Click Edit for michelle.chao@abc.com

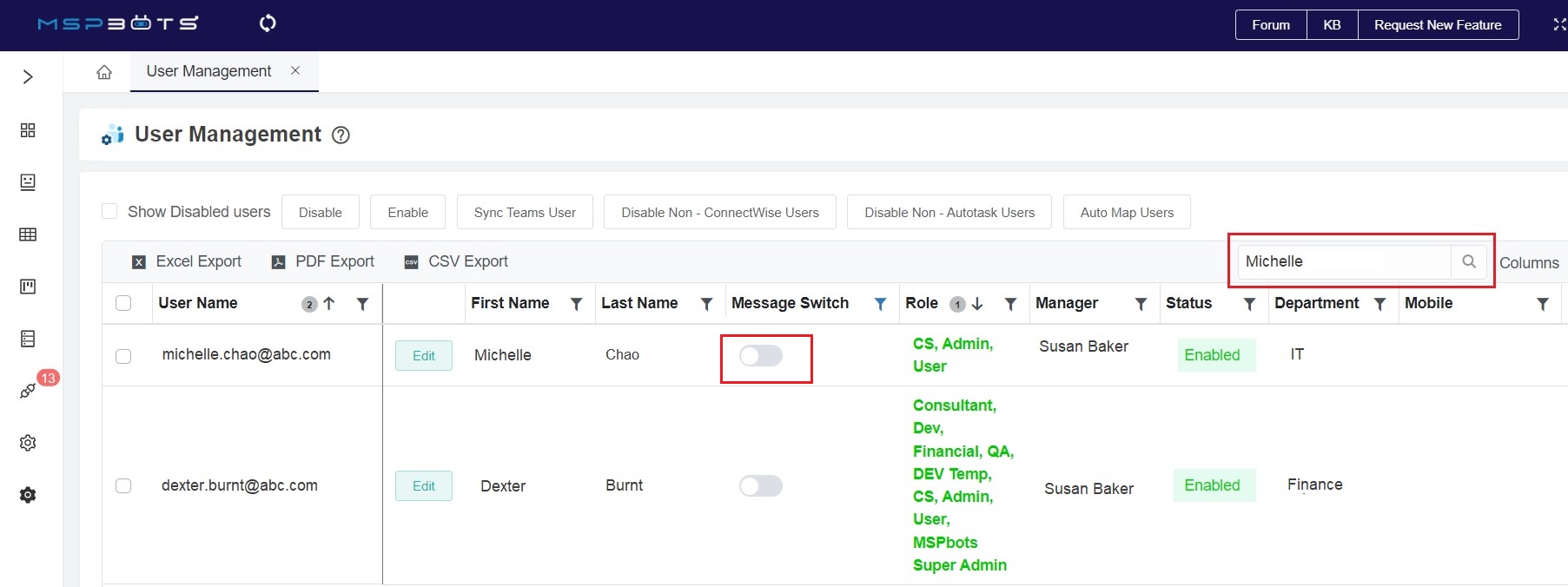click(424, 356)
